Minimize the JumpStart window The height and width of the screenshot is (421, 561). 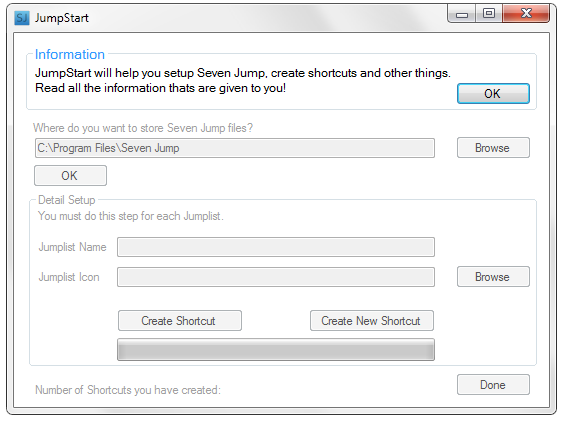[x=462, y=14]
